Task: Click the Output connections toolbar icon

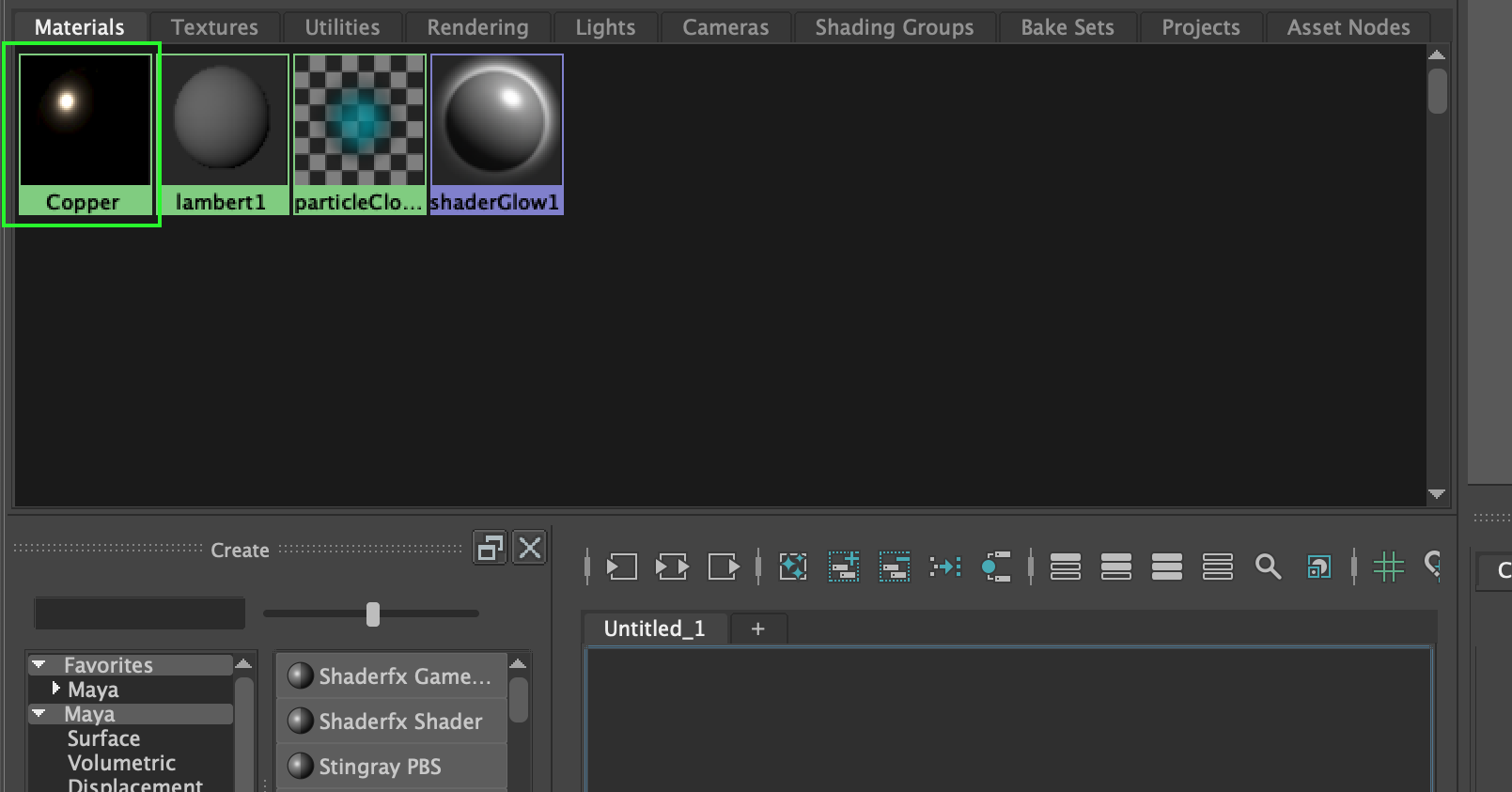Action: point(723,567)
